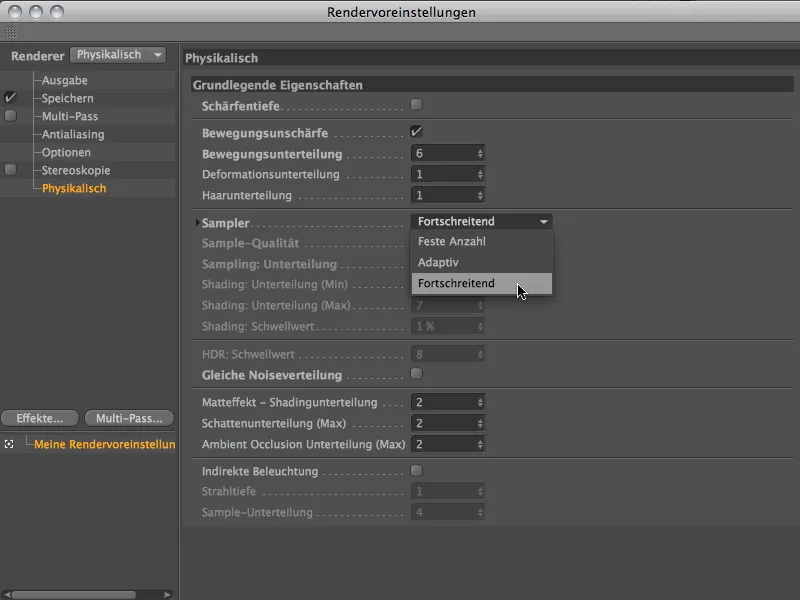This screenshot has height=600, width=800.
Task: Open the Renderer dropdown showing Physikalisch
Action: (x=118, y=55)
